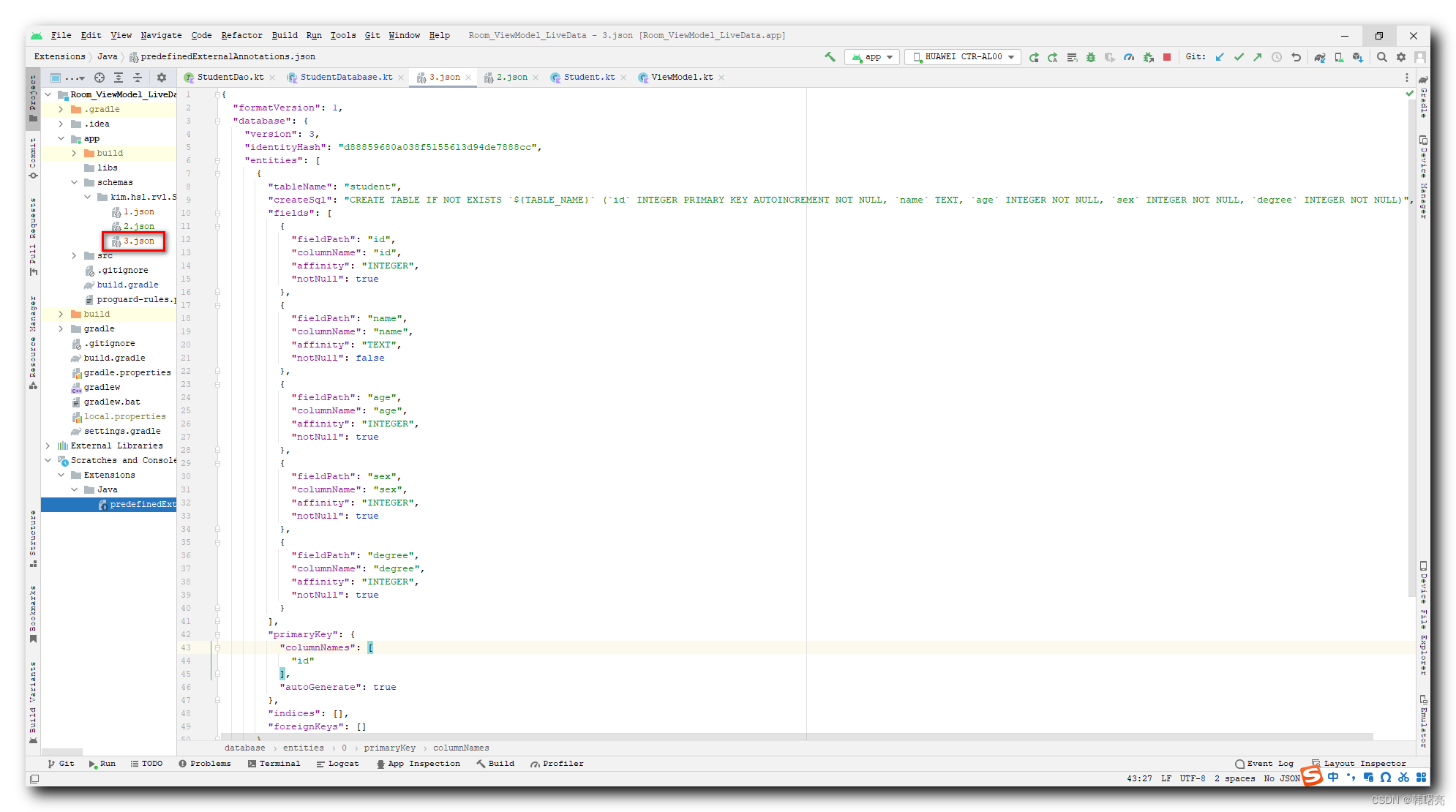
Task: Open the Build menu
Action: [x=285, y=35]
